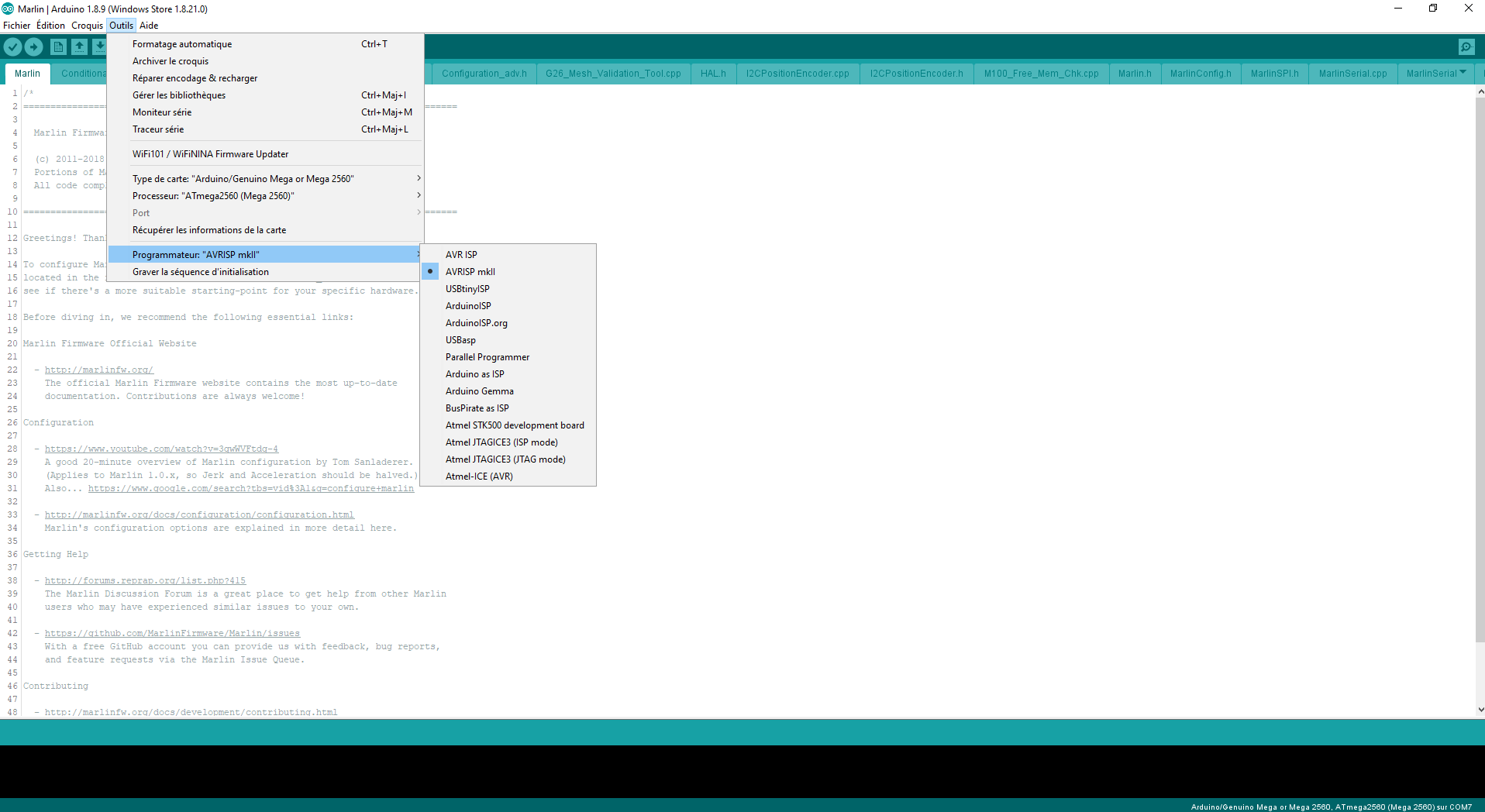Click the Open sketch toolbar icon
Image resolution: width=1485 pixels, height=812 pixels.
point(79,46)
